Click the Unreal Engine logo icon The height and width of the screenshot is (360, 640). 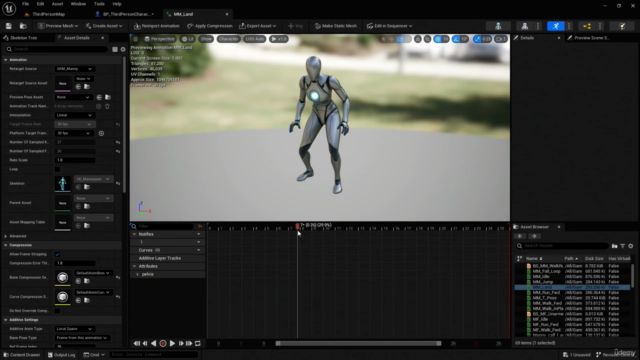tap(9, 8)
